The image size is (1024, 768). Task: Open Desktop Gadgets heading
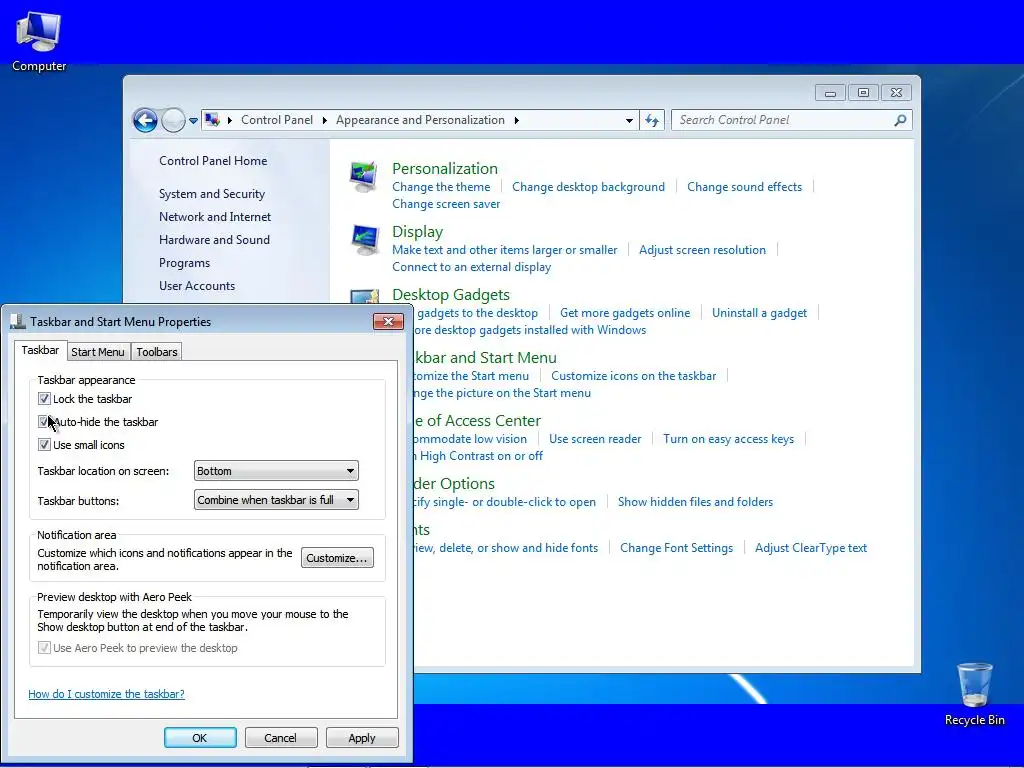[451, 295]
